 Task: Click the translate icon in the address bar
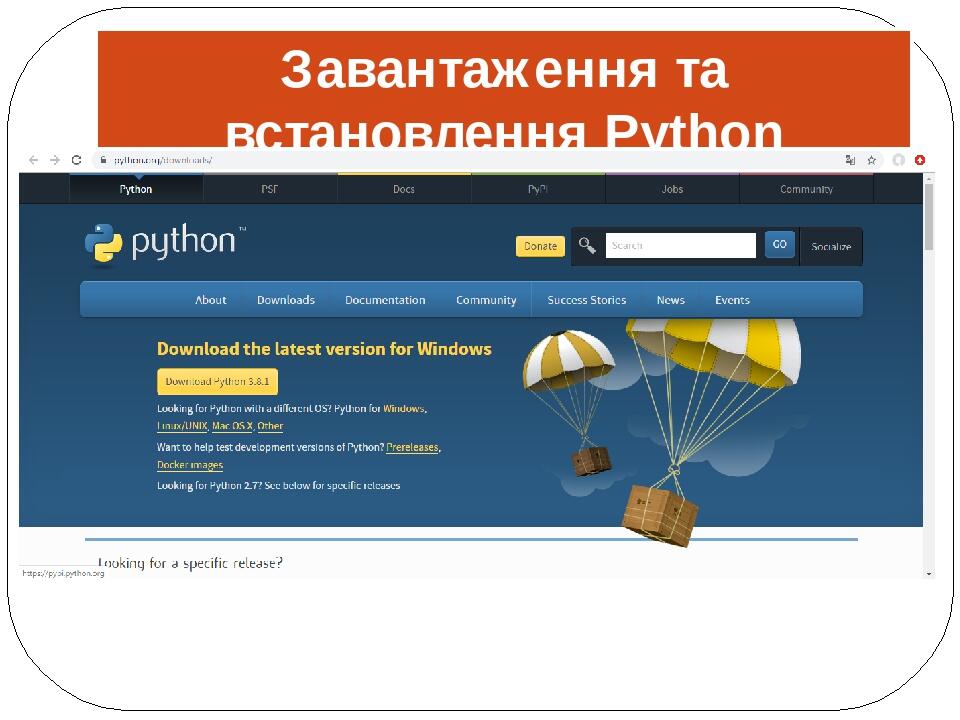[x=849, y=159]
